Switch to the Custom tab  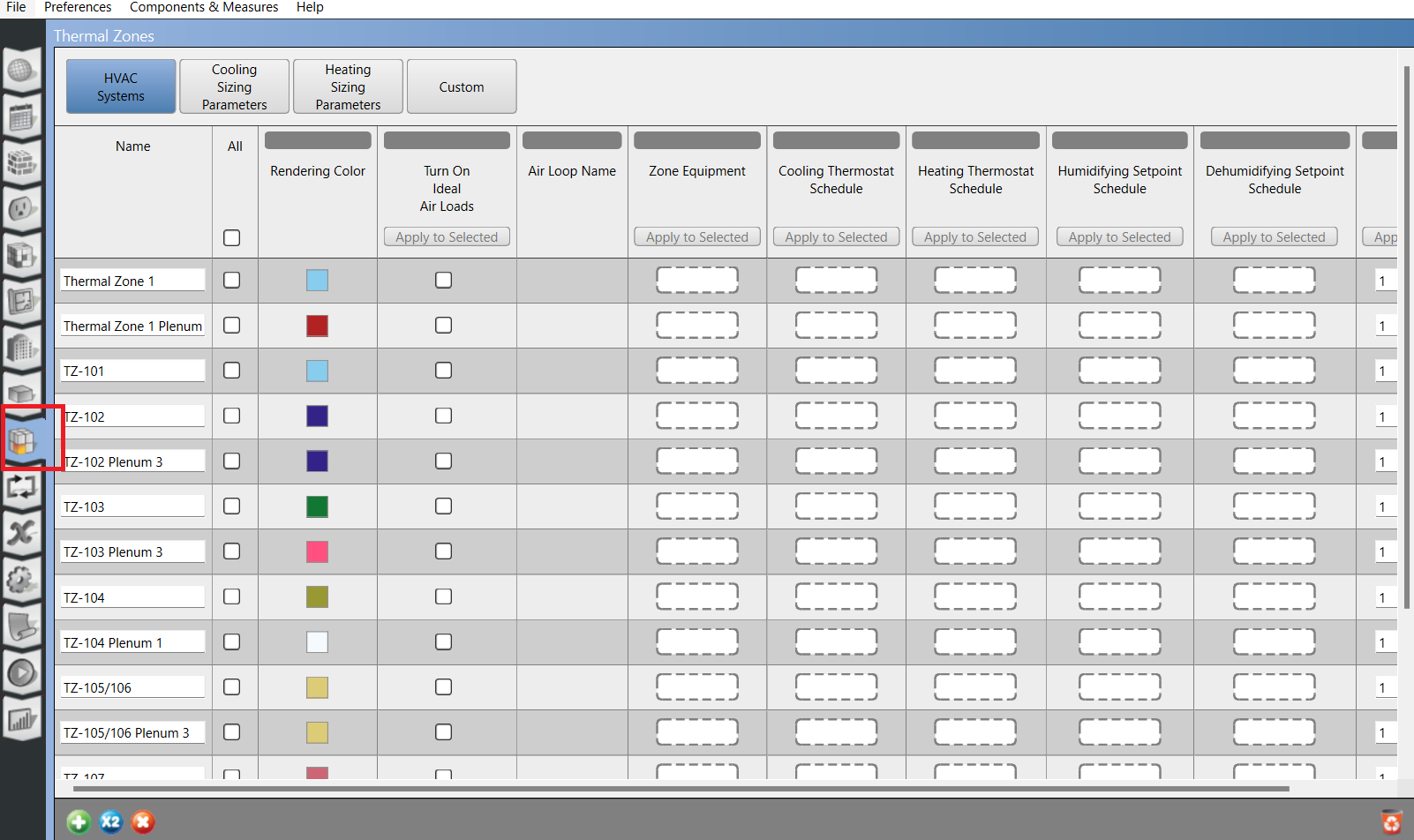click(x=462, y=86)
